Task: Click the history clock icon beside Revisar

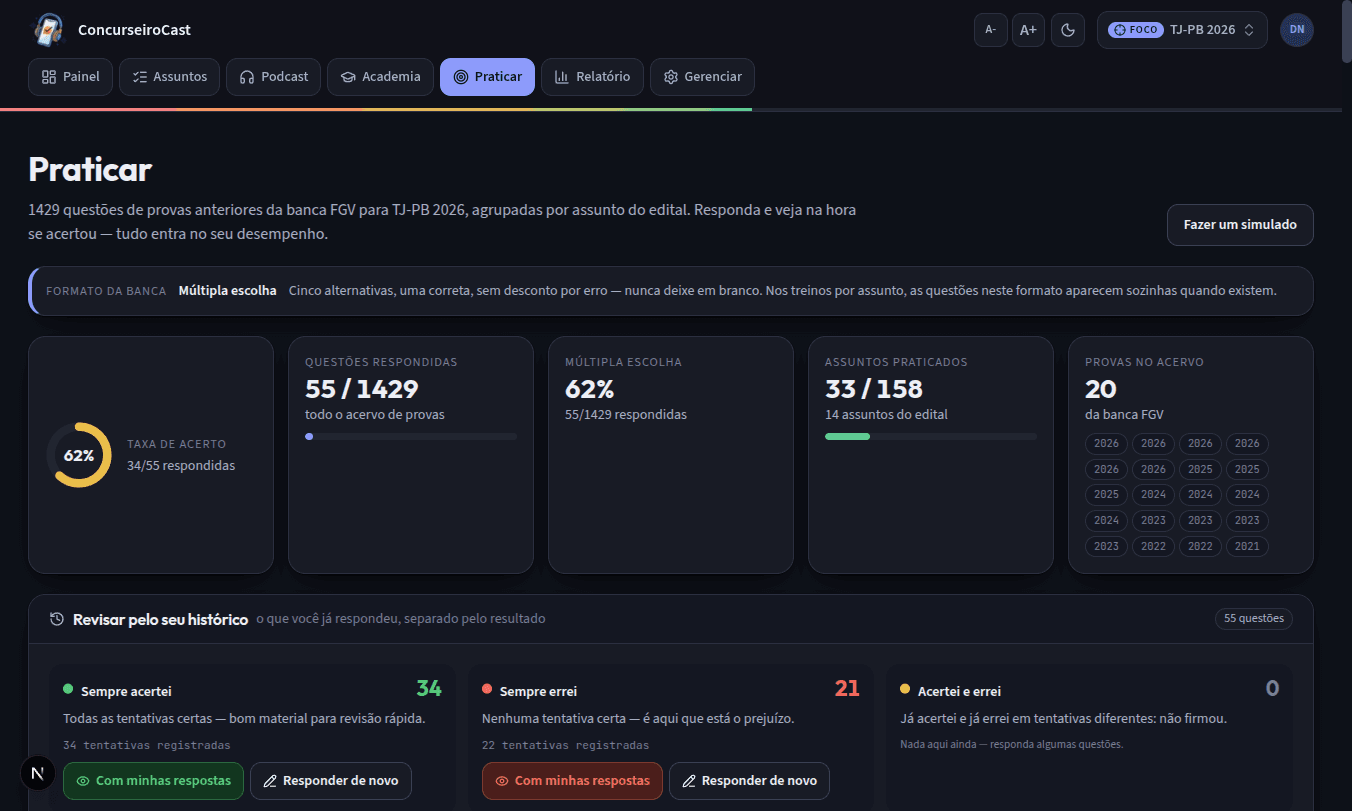Action: tap(58, 619)
